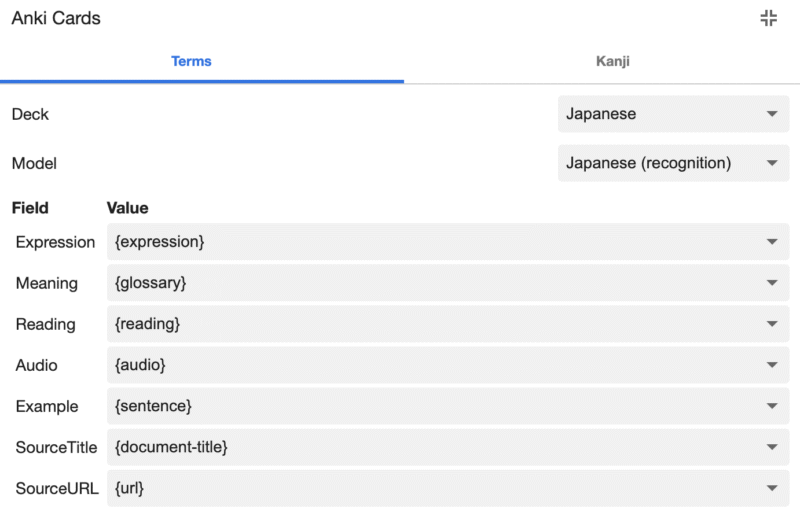Click the Meaning field {glossary} input
This screenshot has height=516, width=800.
(x=430, y=283)
